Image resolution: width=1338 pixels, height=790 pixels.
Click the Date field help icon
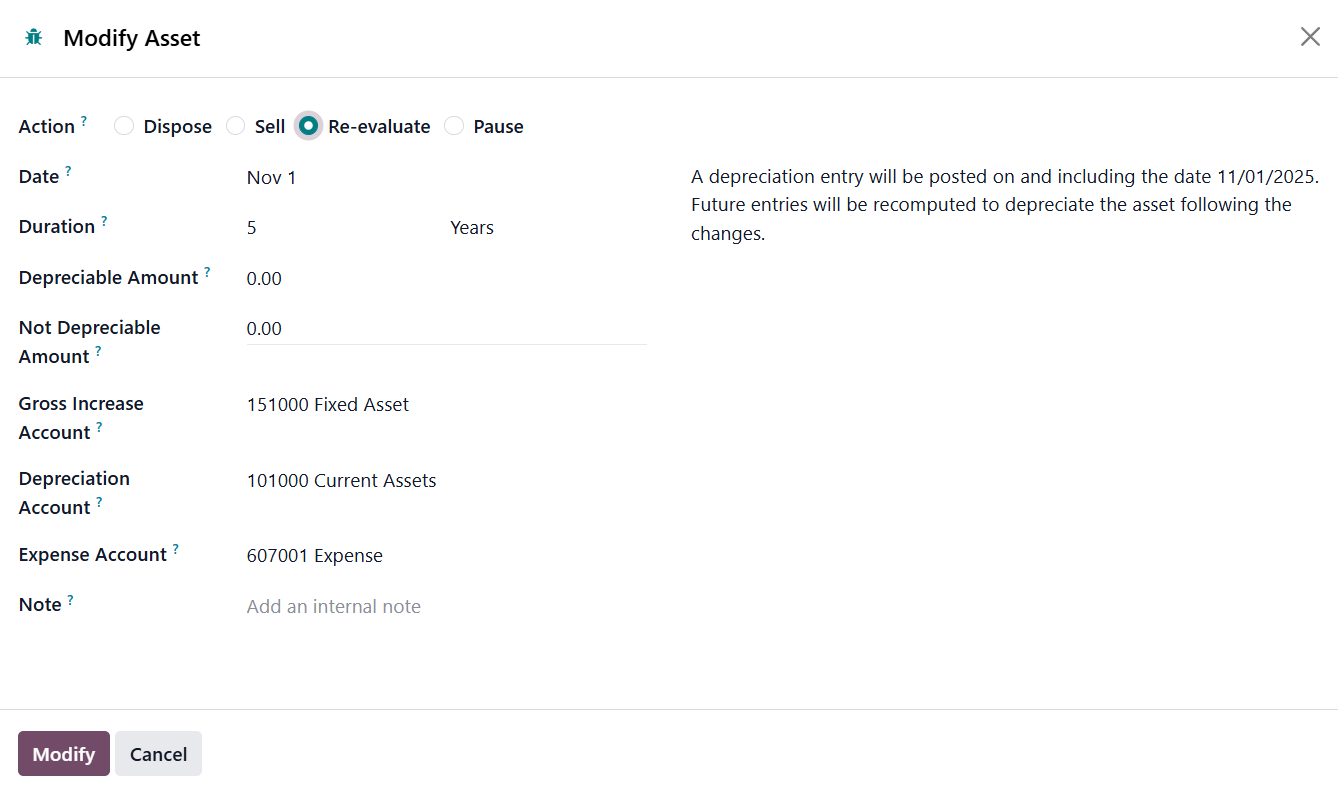coord(68,171)
